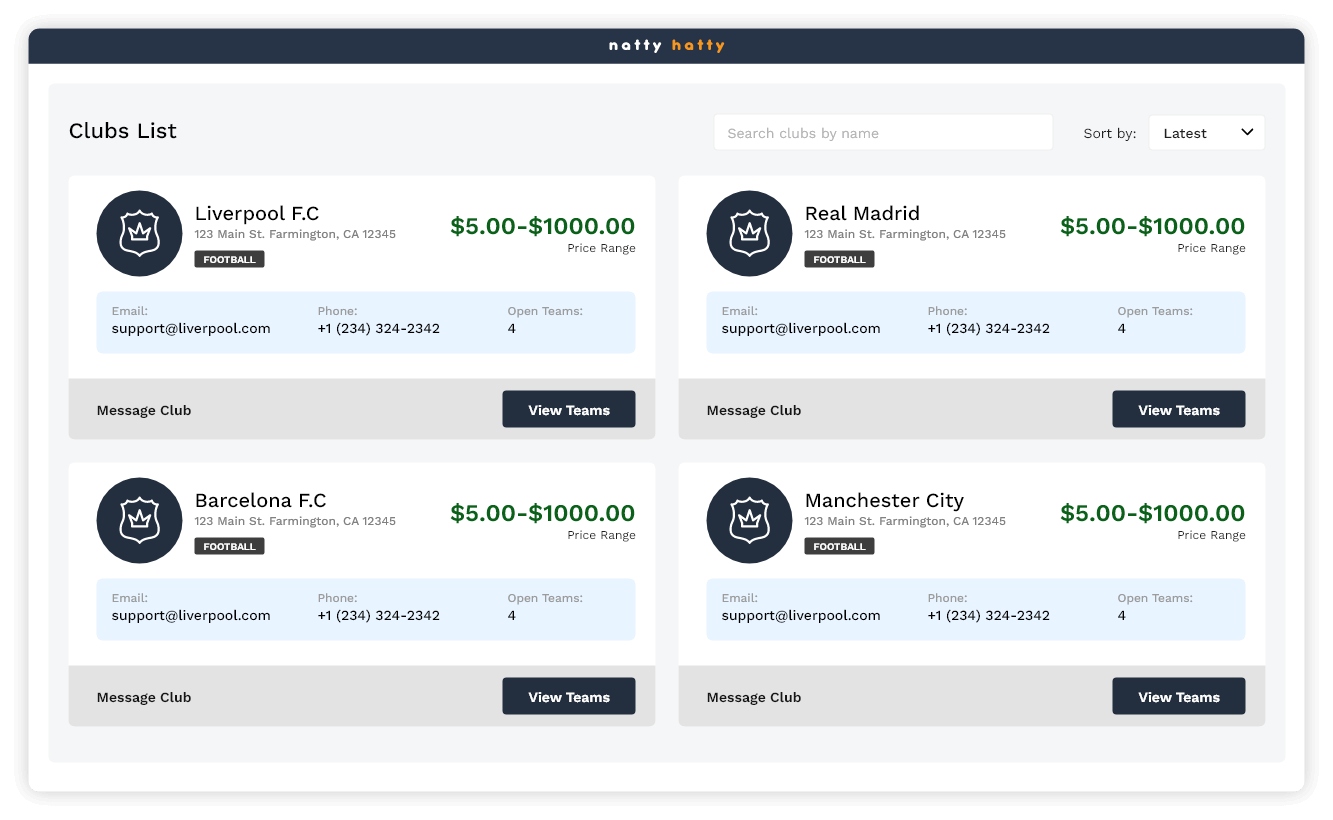Message Club for Real Madrid
This screenshot has height=820, width=1333.
click(x=754, y=410)
